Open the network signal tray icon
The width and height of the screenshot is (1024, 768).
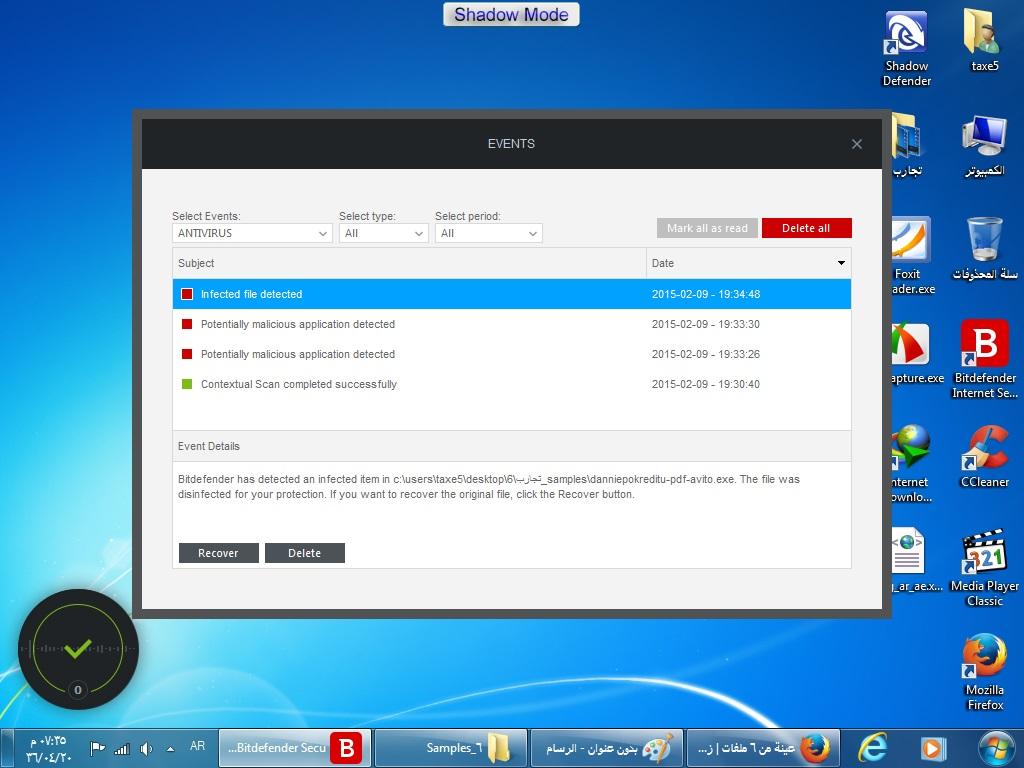[x=121, y=748]
